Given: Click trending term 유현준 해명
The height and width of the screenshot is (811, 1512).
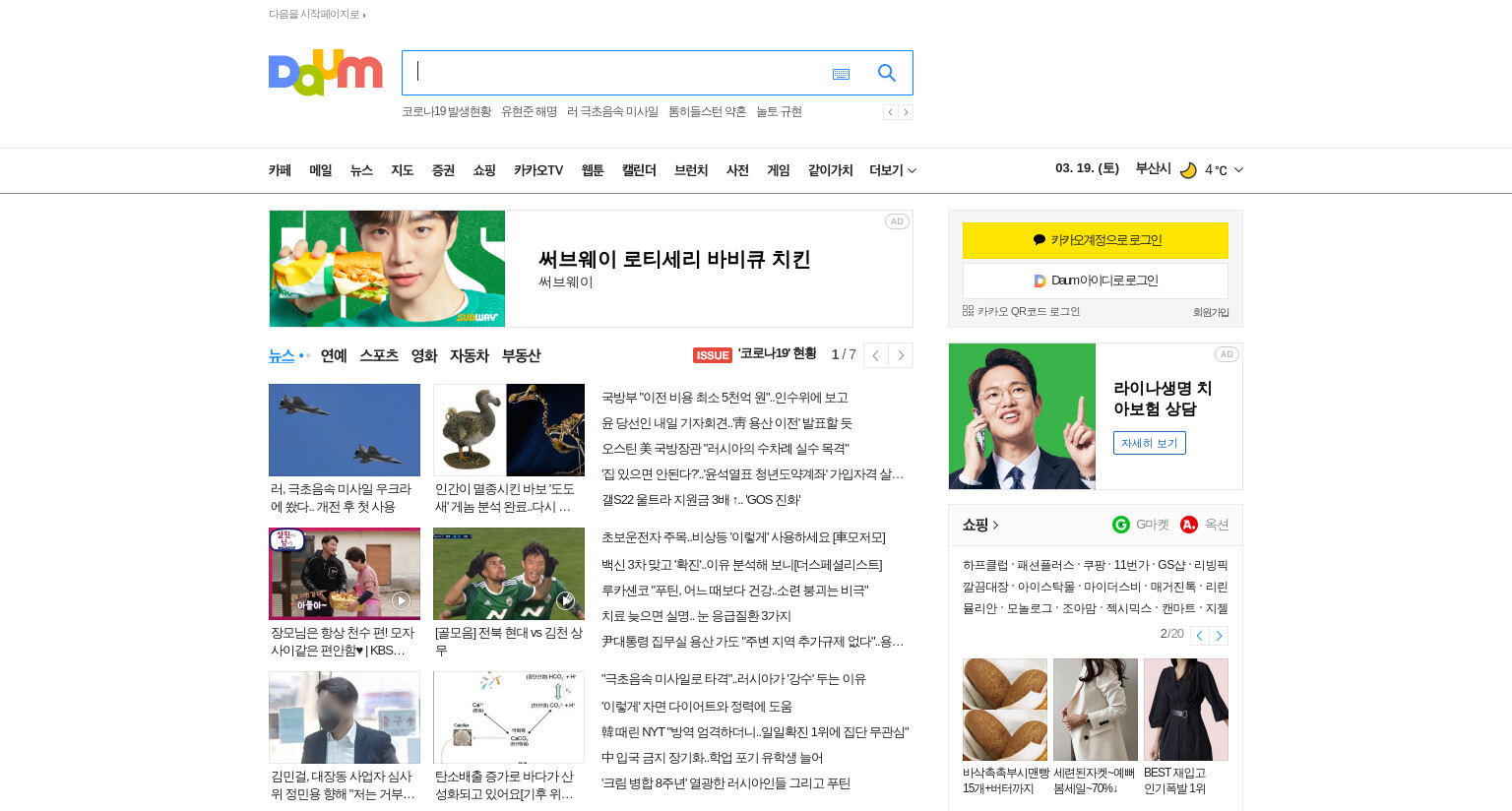Looking at the screenshot, I should point(529,112).
